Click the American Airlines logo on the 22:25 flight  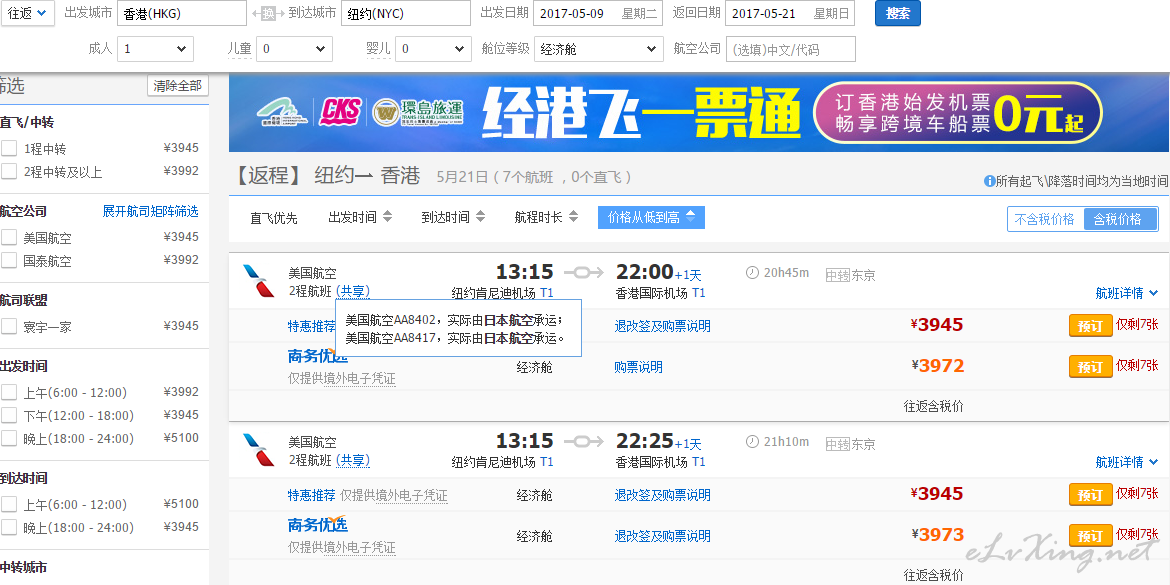click(258, 450)
